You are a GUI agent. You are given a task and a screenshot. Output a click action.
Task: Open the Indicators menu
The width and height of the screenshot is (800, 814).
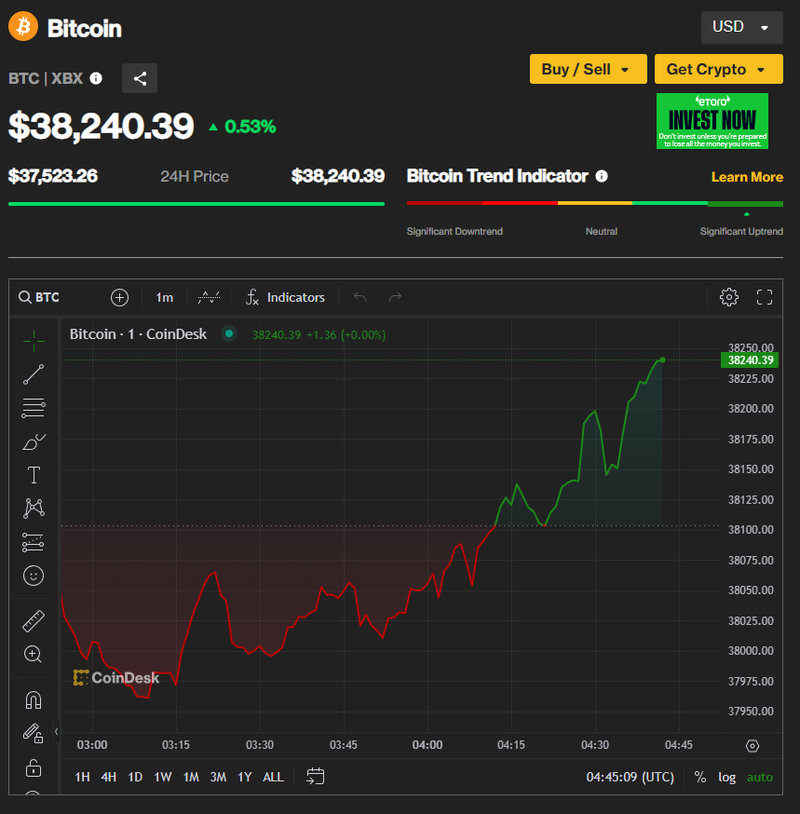point(286,297)
